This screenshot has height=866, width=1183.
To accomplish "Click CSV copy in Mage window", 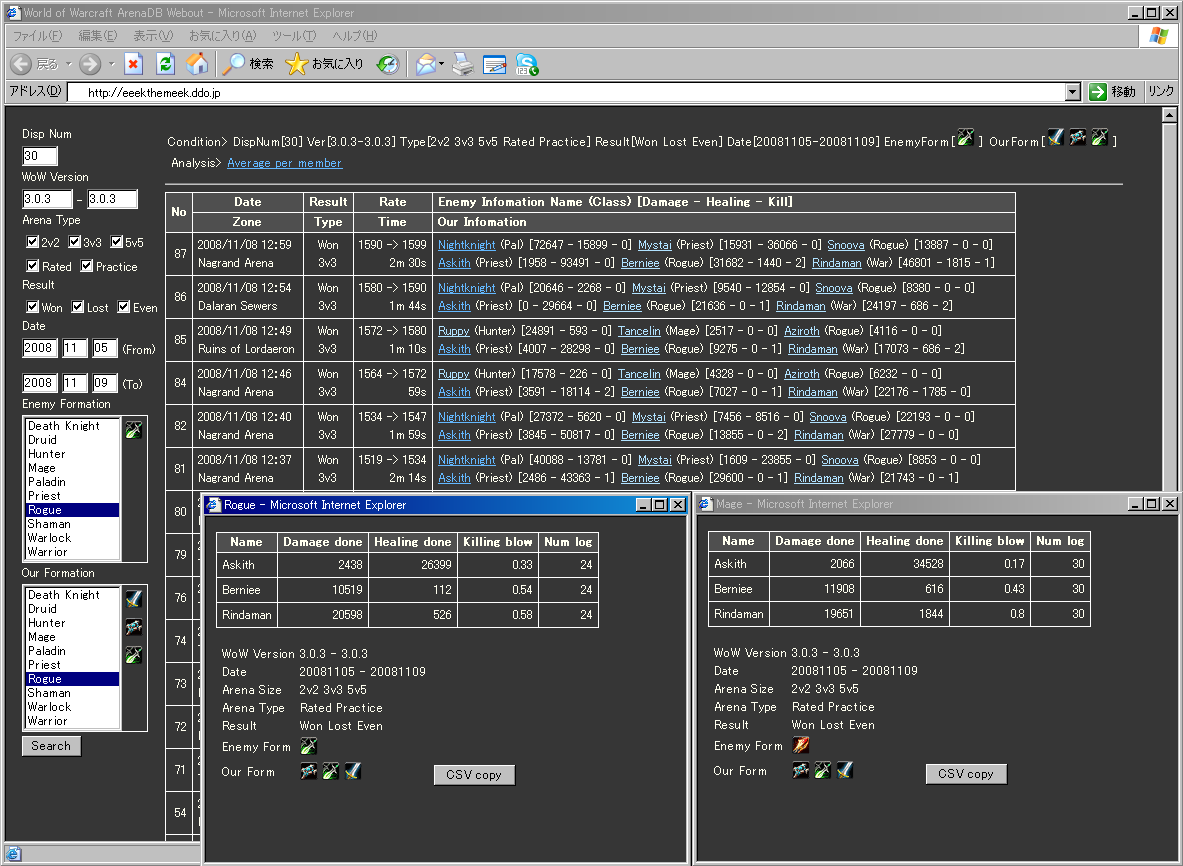I will (966, 774).
